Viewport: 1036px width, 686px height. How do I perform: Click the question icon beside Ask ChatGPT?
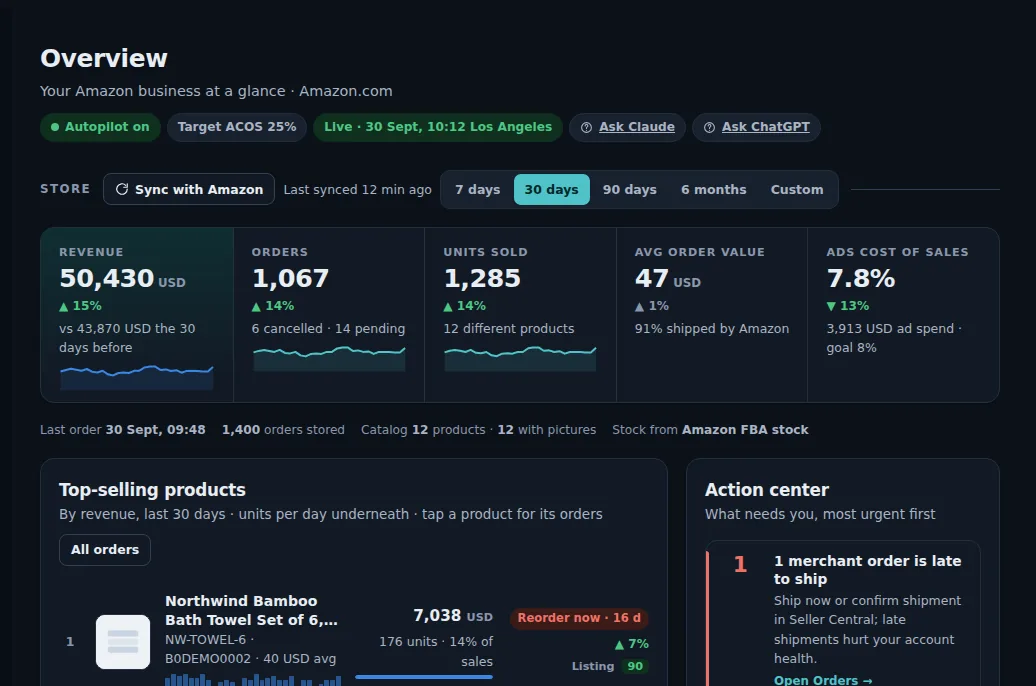tap(709, 128)
